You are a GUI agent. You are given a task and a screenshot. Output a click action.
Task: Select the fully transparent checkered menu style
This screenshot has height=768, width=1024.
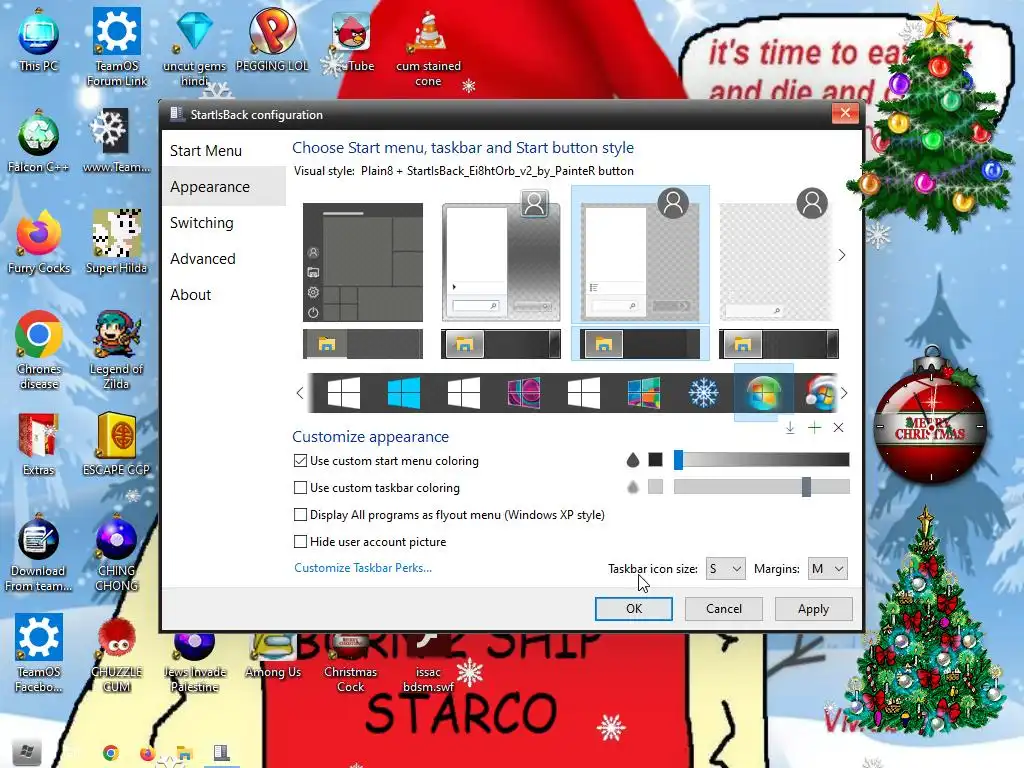[778, 256]
